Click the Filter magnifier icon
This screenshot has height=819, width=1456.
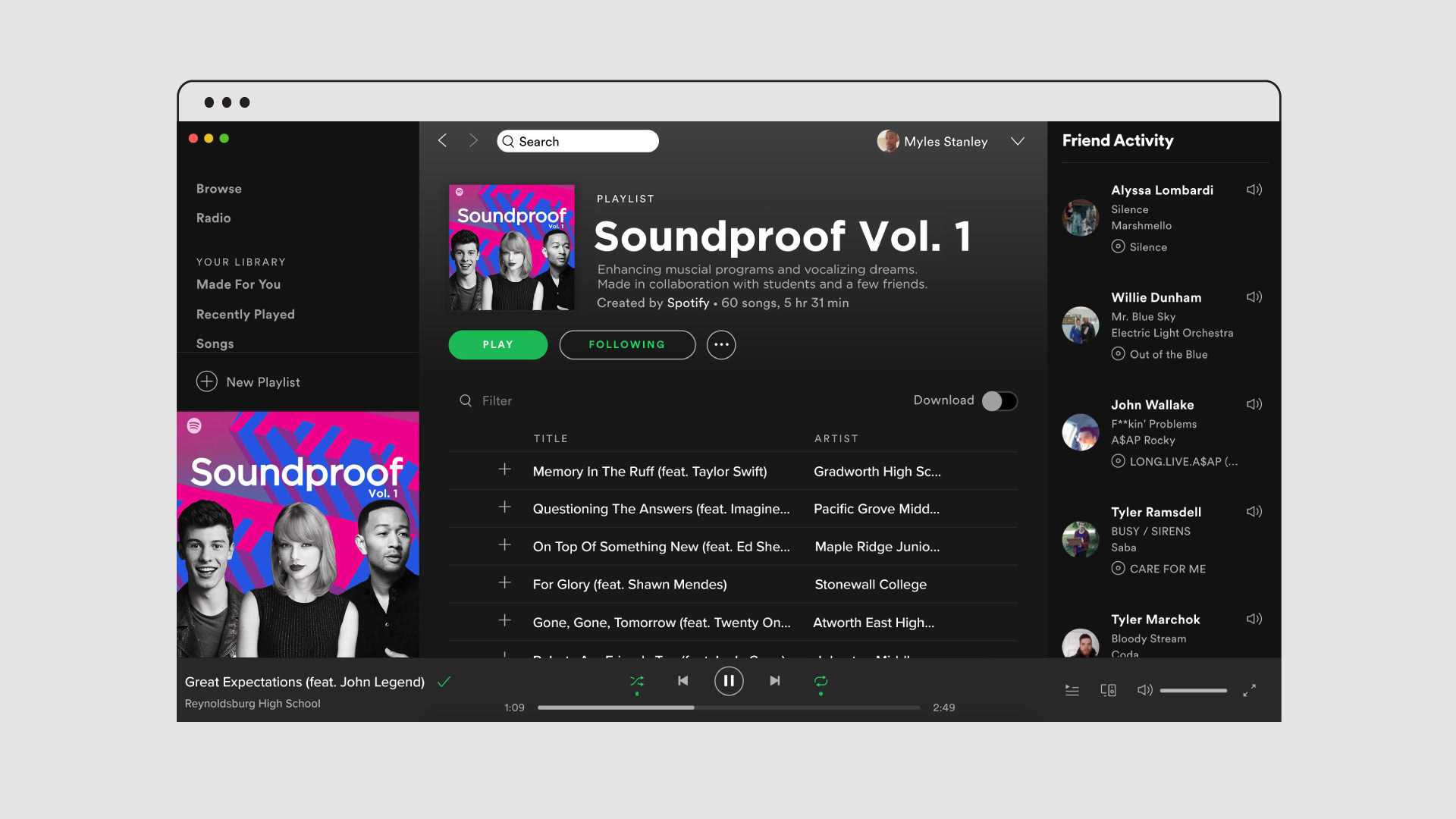(466, 400)
